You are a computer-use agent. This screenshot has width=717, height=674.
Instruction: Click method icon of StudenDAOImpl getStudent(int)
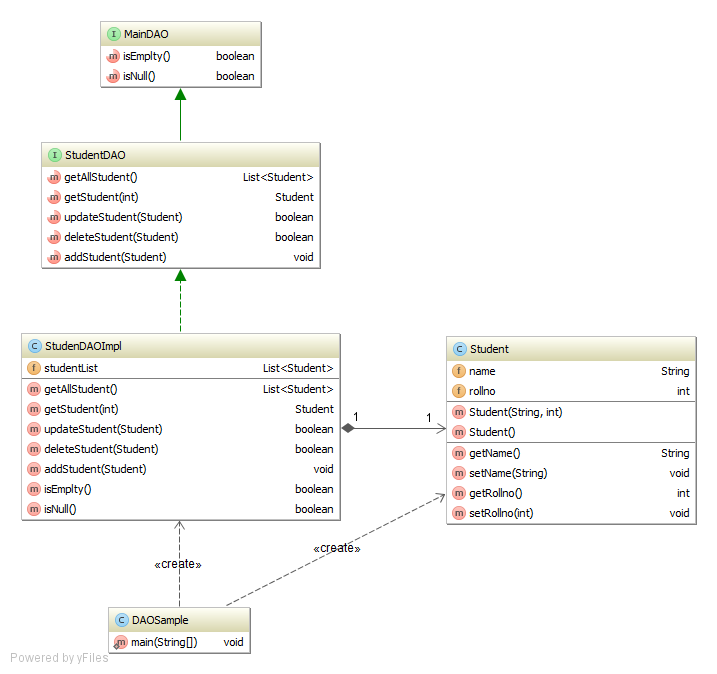click(34, 409)
